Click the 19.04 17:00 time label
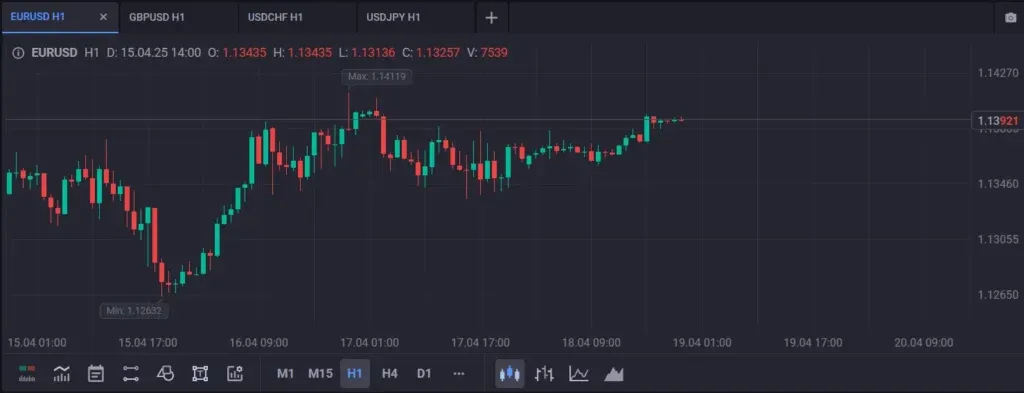This screenshot has width=1024, height=393. tap(813, 343)
